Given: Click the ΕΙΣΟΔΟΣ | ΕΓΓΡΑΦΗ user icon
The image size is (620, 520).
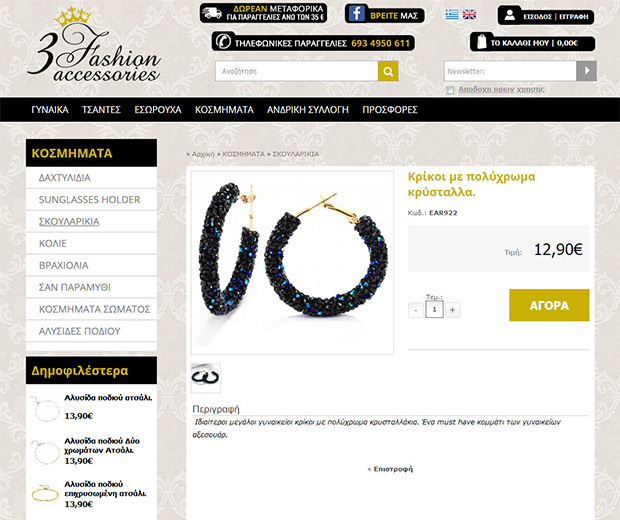Looking at the screenshot, I should (x=510, y=15).
